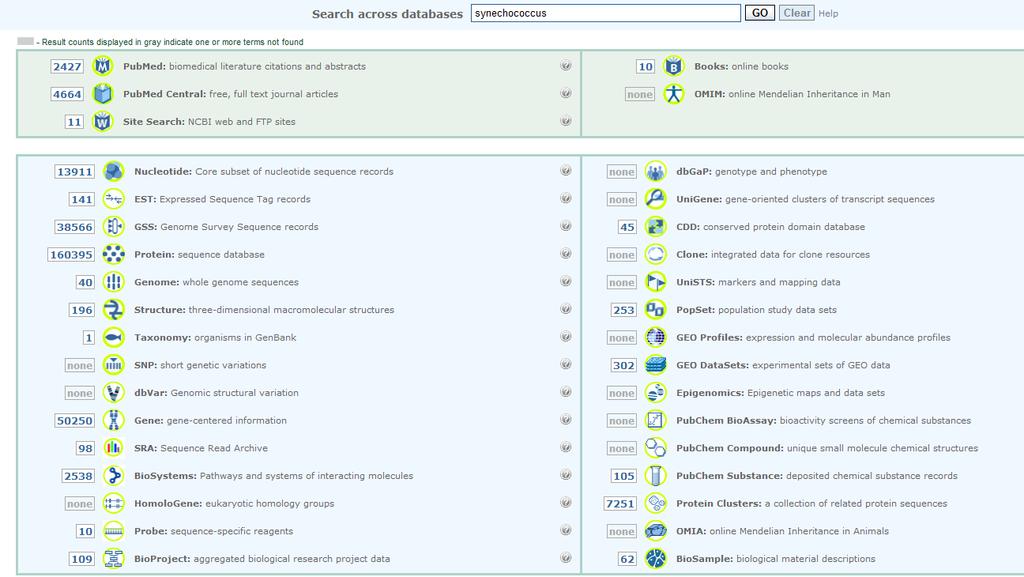Open the 50250 Gene results count
Screen dimensions: 1024x577
tap(74, 421)
